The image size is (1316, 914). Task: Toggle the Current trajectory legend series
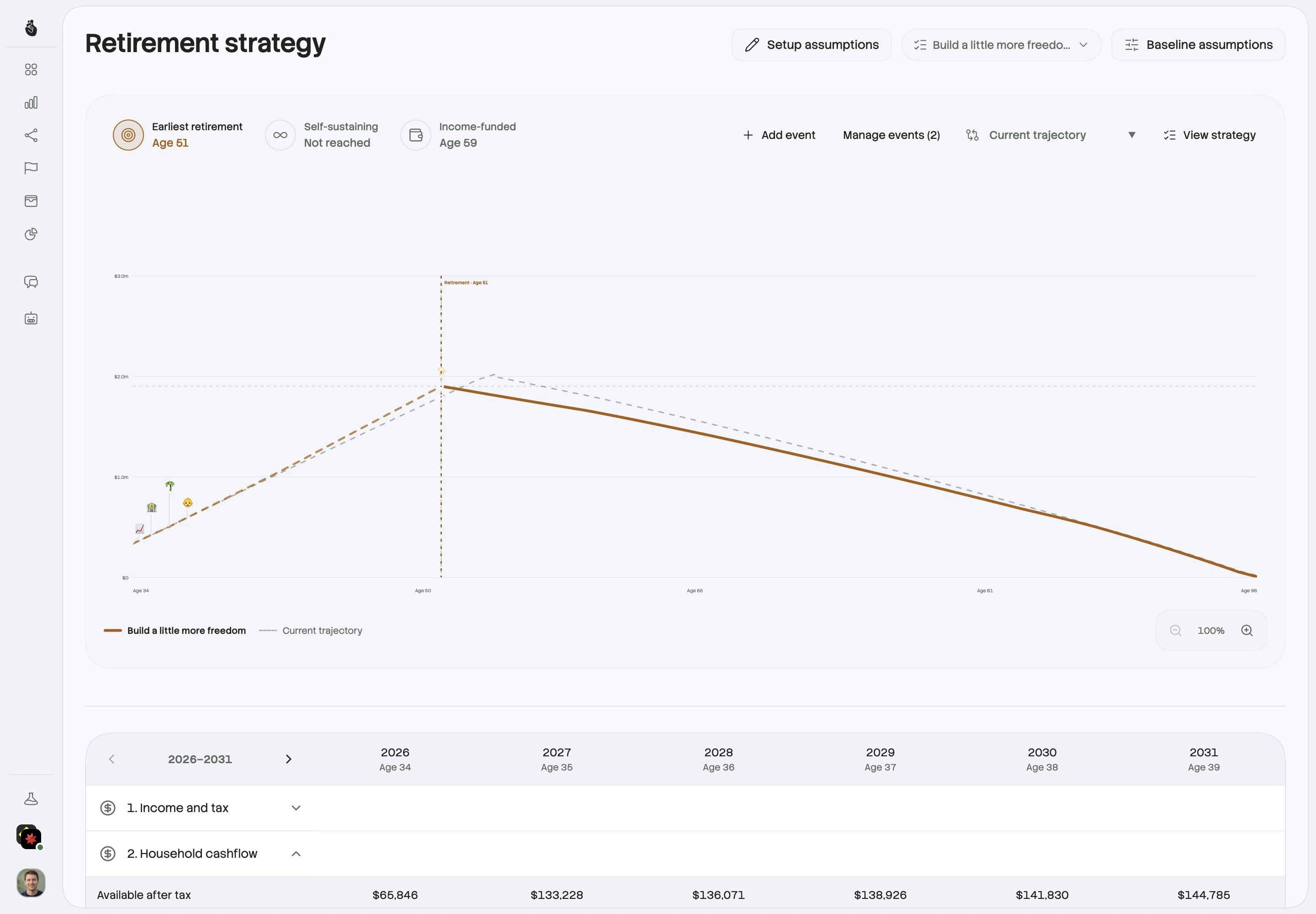[x=310, y=631]
